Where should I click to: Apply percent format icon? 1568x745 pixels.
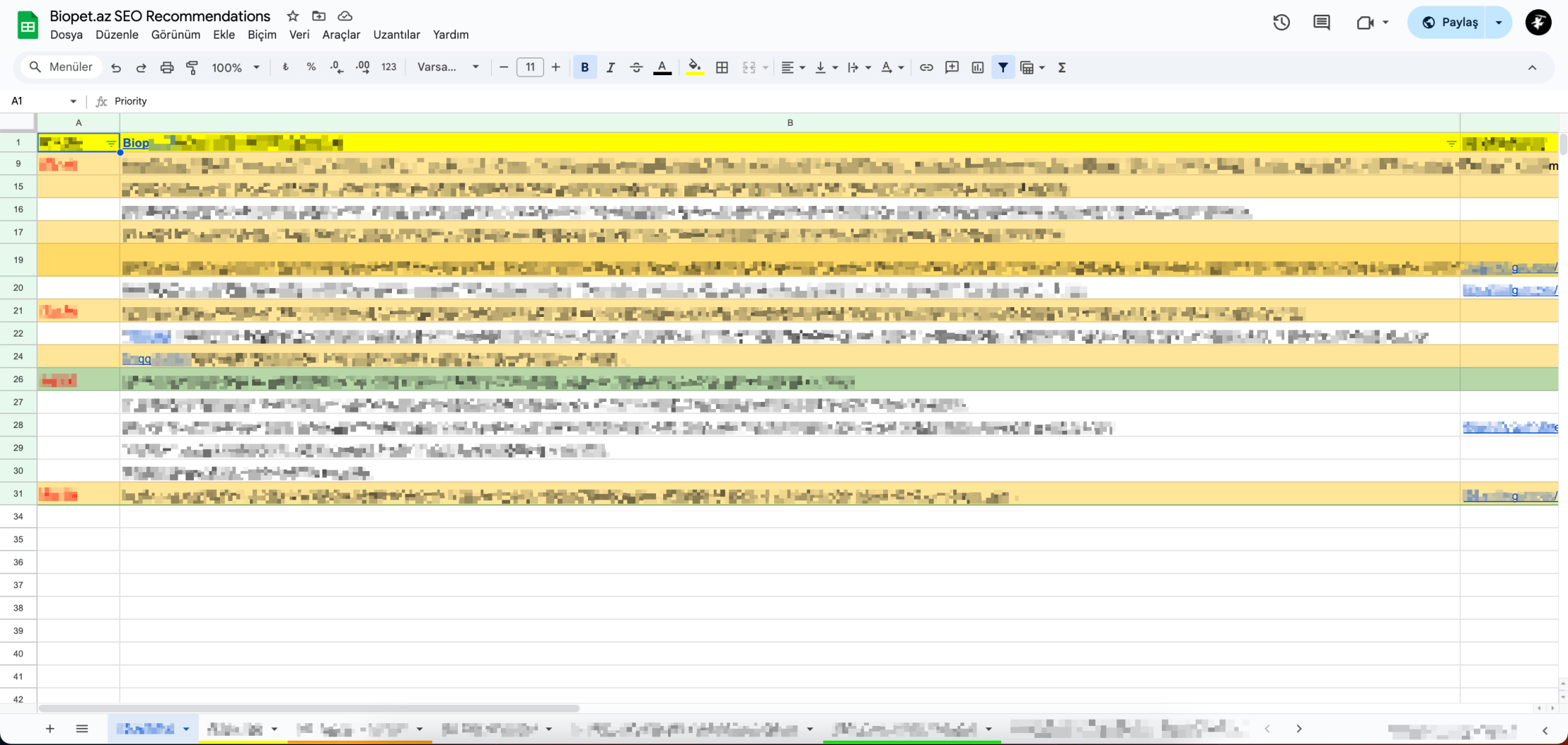[x=311, y=67]
